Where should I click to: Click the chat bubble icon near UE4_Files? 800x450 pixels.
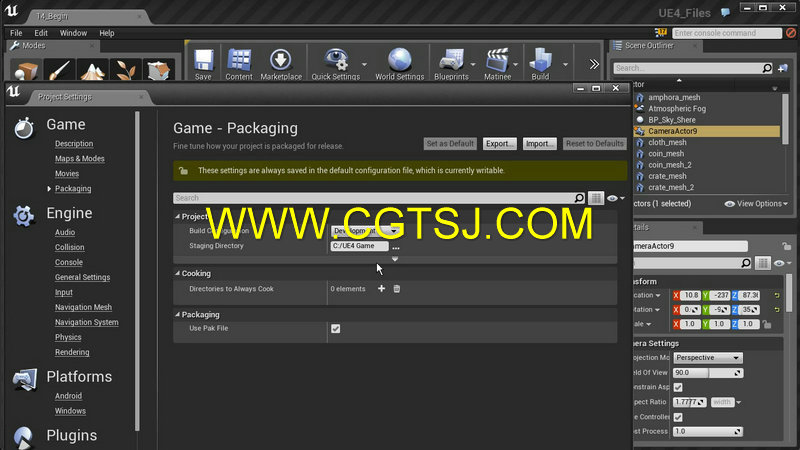coord(725,12)
